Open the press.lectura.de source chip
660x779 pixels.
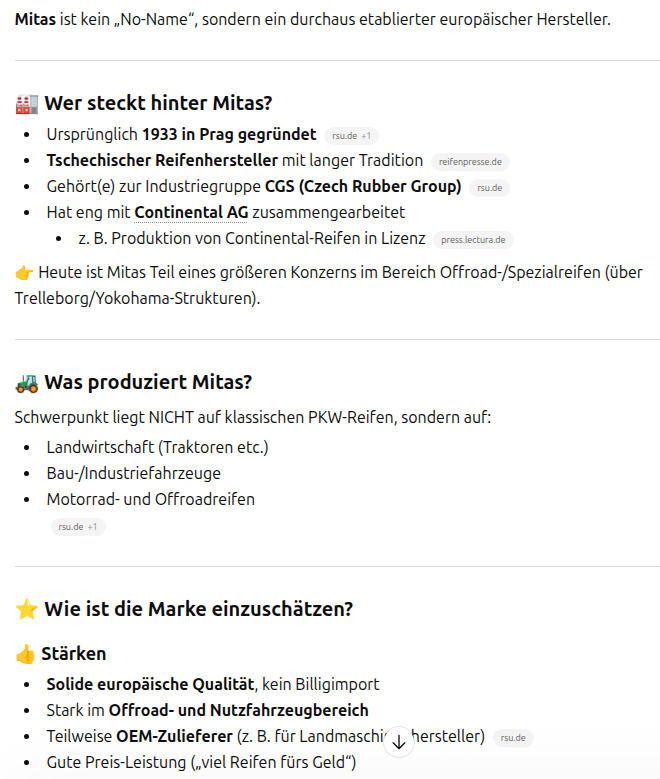473,239
